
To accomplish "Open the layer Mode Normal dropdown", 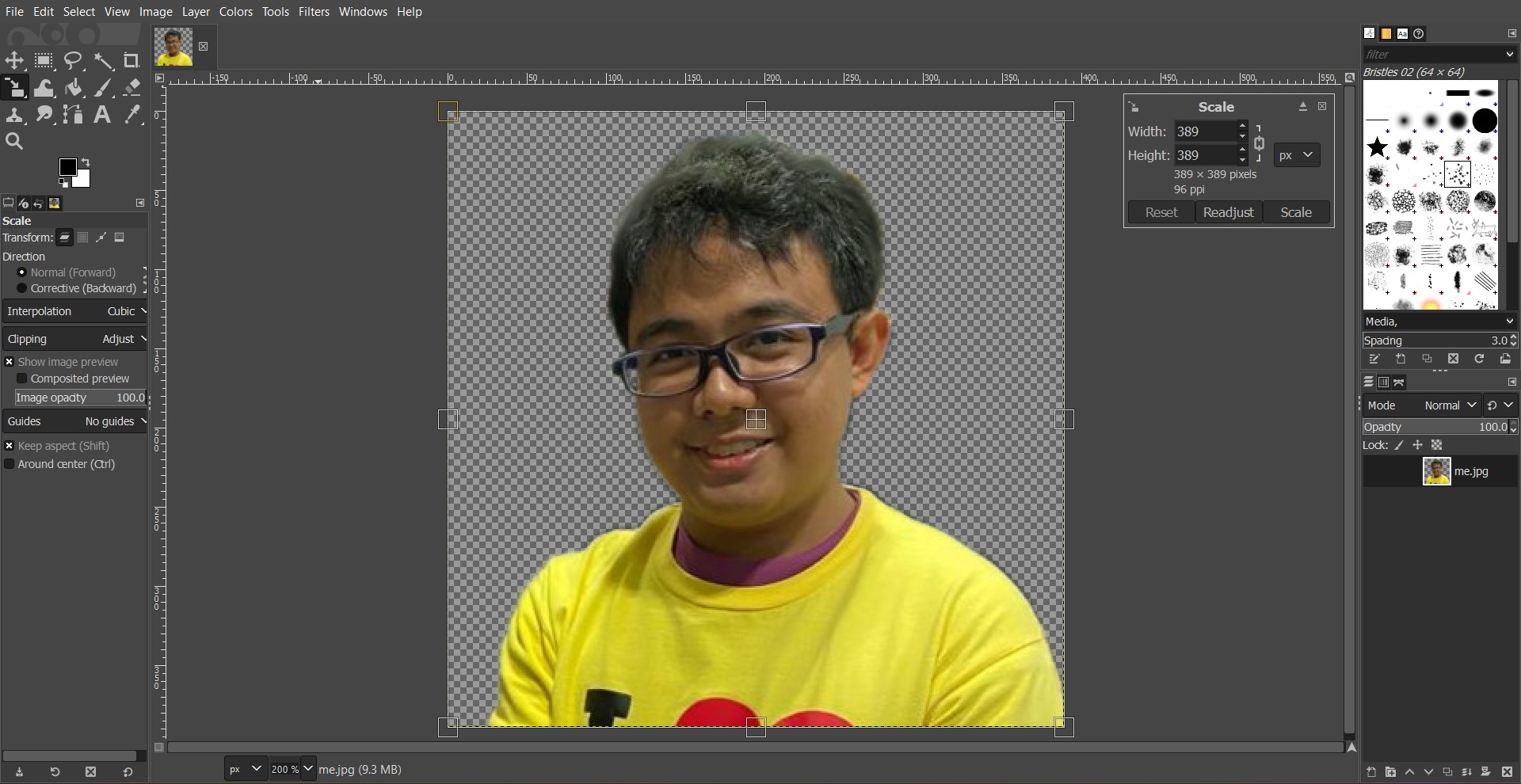I will click(x=1450, y=405).
